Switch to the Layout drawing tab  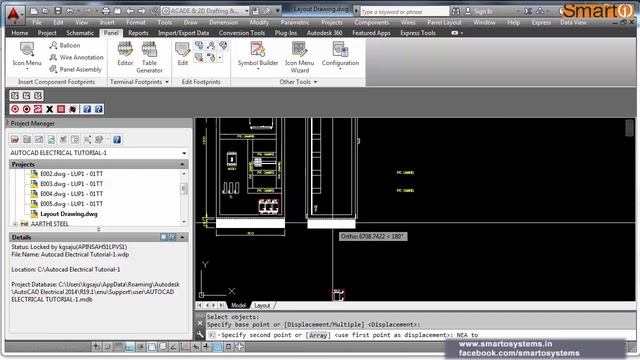[x=262, y=305]
